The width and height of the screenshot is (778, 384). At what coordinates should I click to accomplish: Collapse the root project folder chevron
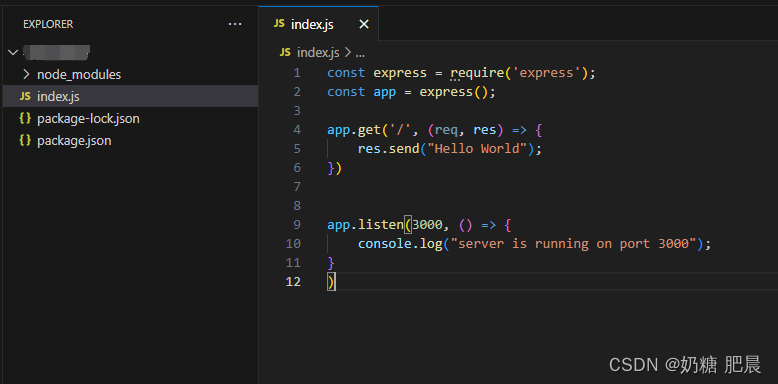coord(13,52)
